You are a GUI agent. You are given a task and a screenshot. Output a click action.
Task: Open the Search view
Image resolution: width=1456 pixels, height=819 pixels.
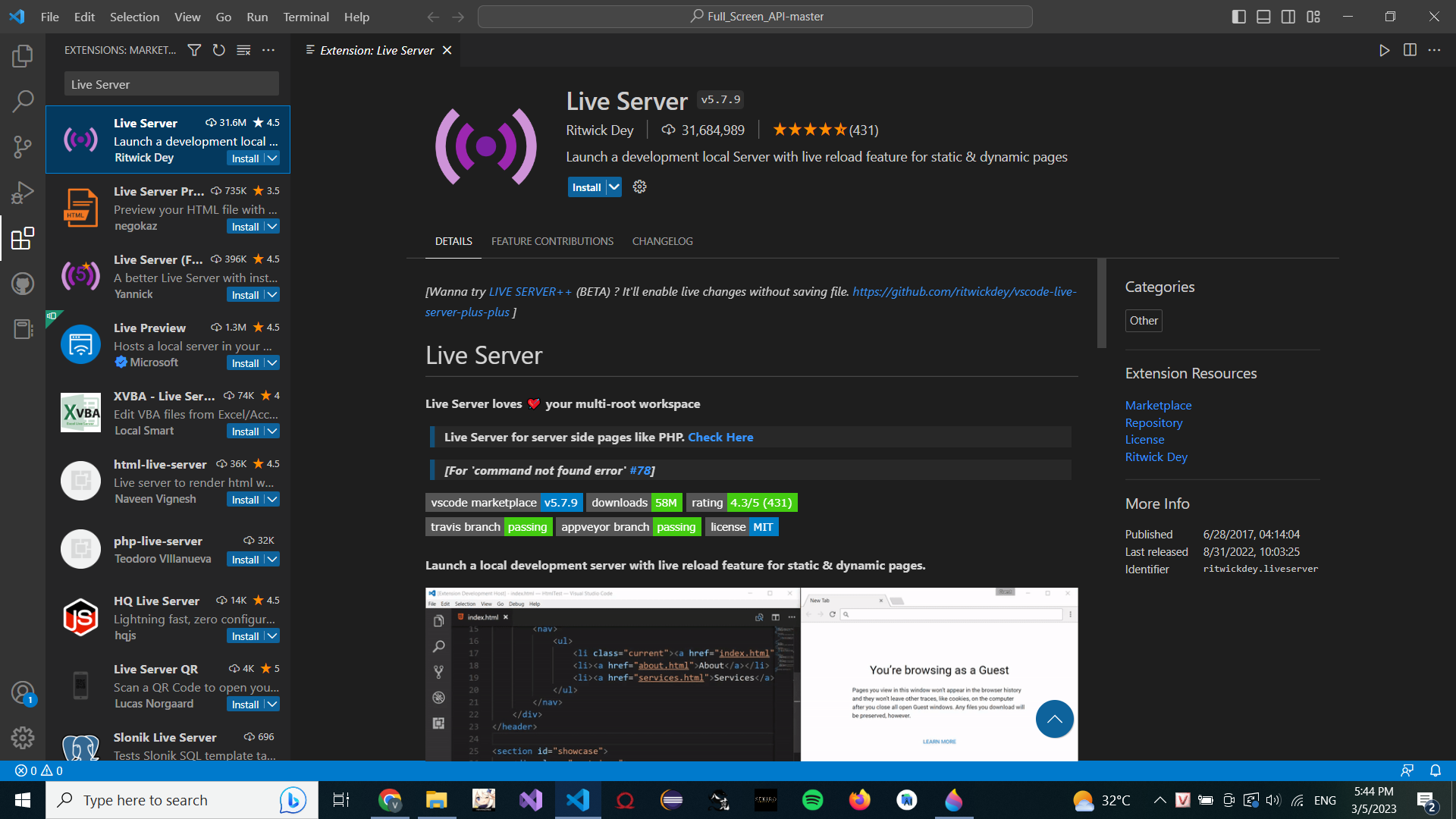tap(22, 102)
